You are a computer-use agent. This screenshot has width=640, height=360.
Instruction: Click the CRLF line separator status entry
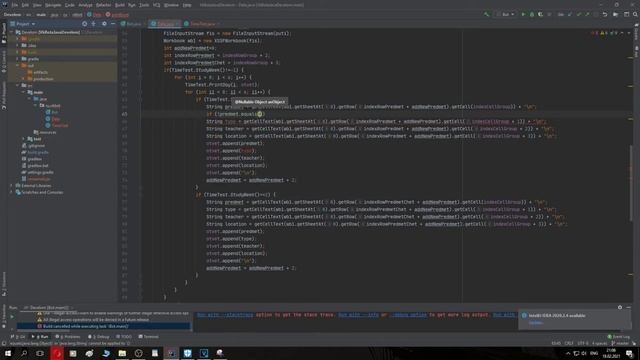pyautogui.click(x=569, y=343)
